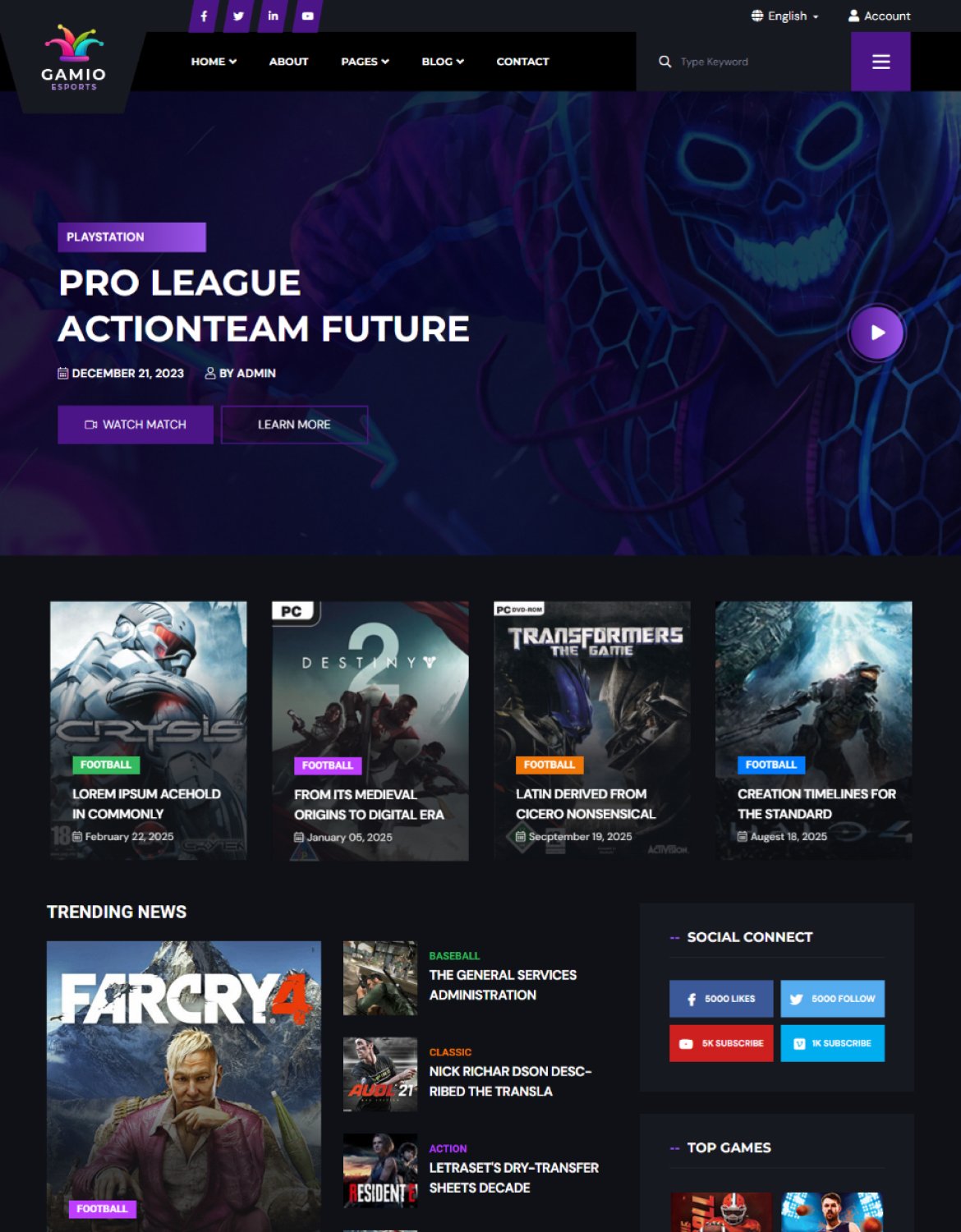Open the purple hamburger menu button
Screen dimensions: 961x1232
(881, 62)
